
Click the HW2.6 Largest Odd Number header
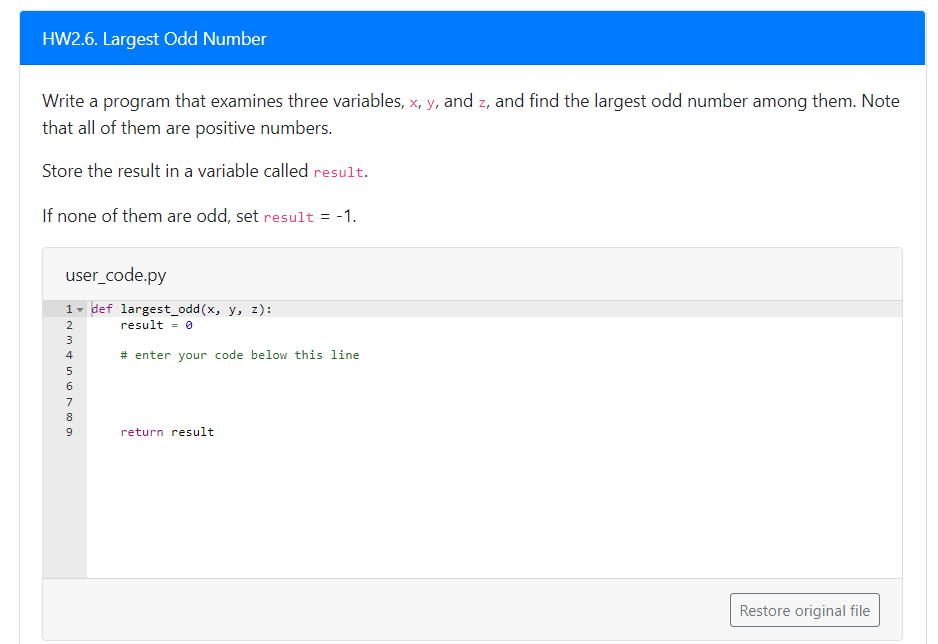154,38
